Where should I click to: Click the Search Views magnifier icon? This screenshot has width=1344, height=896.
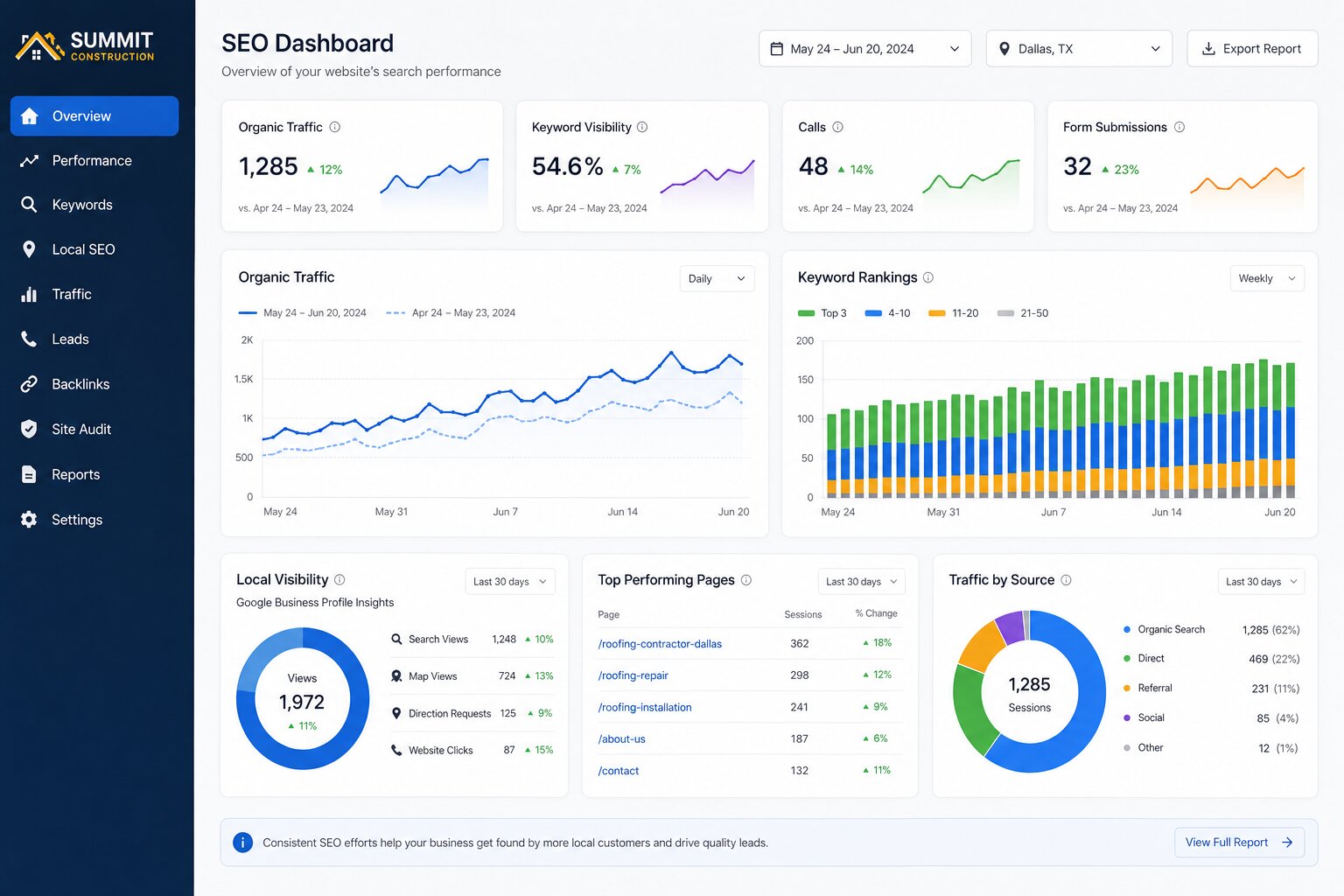pos(396,640)
